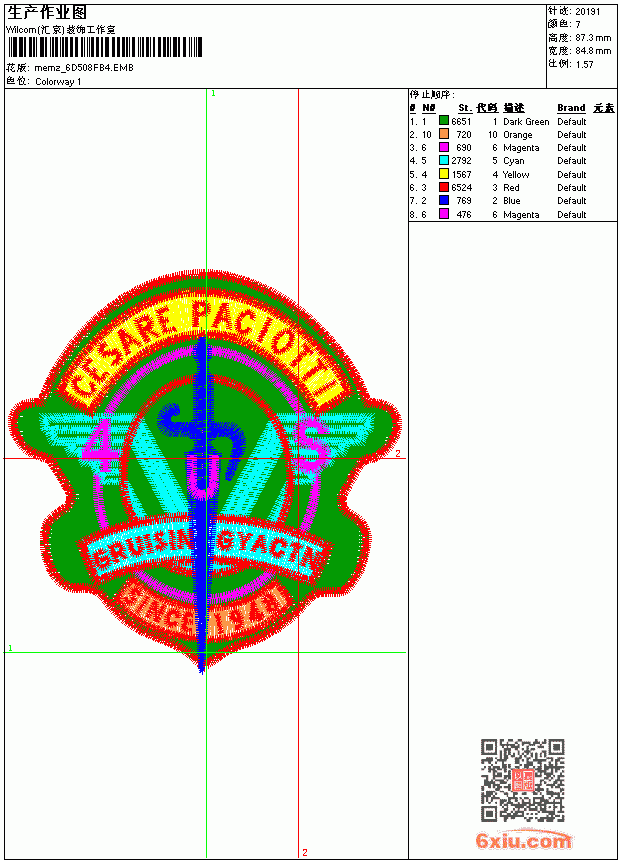Screen dimensions: 620x860
Task: Click the "Yellow" description text
Action: 516,174
